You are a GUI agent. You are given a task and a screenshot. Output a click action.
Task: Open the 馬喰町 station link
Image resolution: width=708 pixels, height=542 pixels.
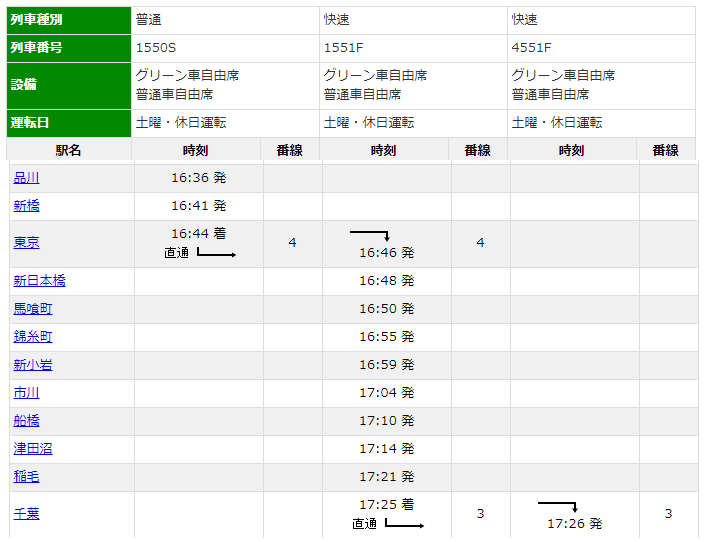pyautogui.click(x=33, y=309)
